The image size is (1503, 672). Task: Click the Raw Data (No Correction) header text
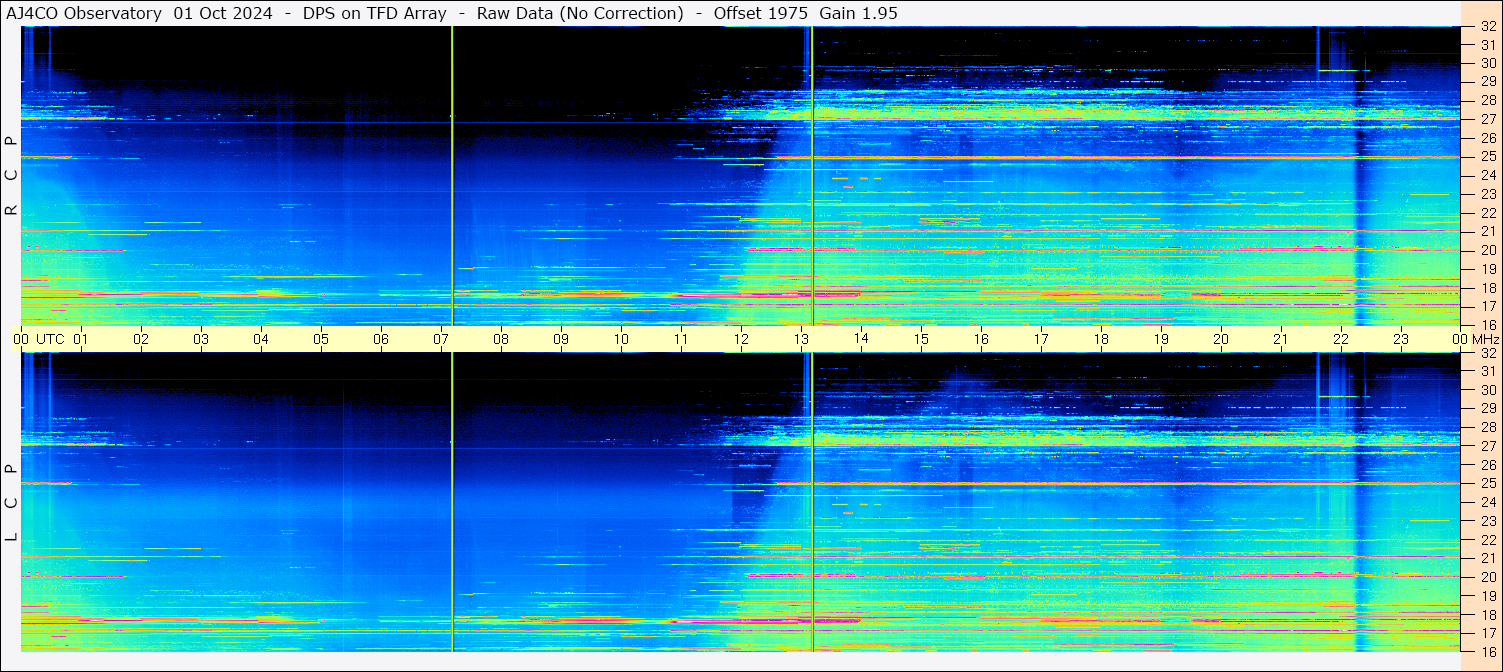(580, 13)
